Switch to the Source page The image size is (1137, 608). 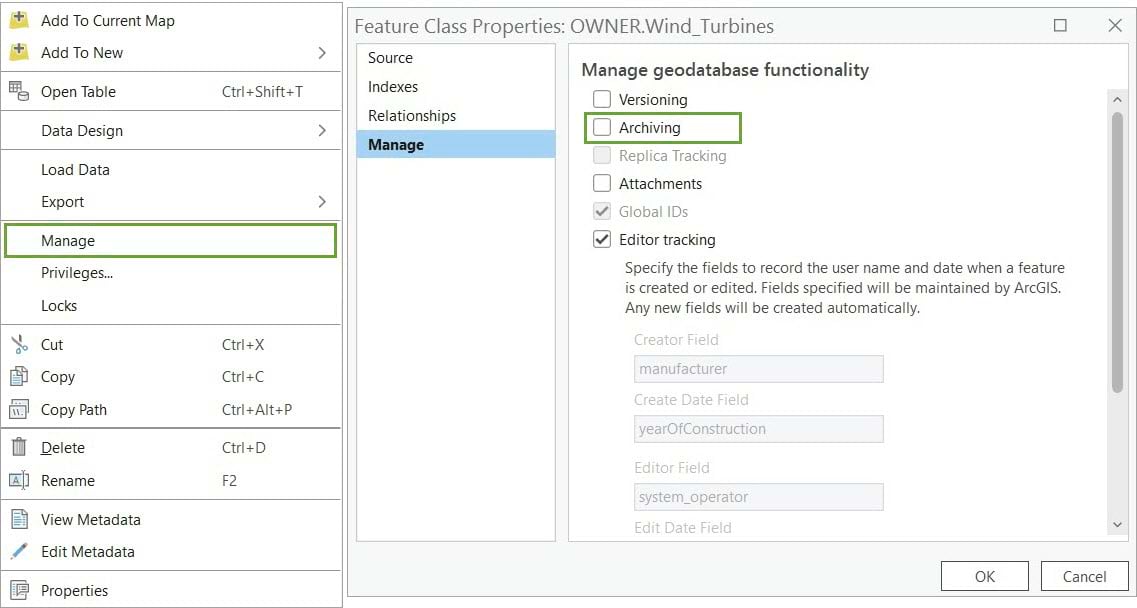[389, 58]
